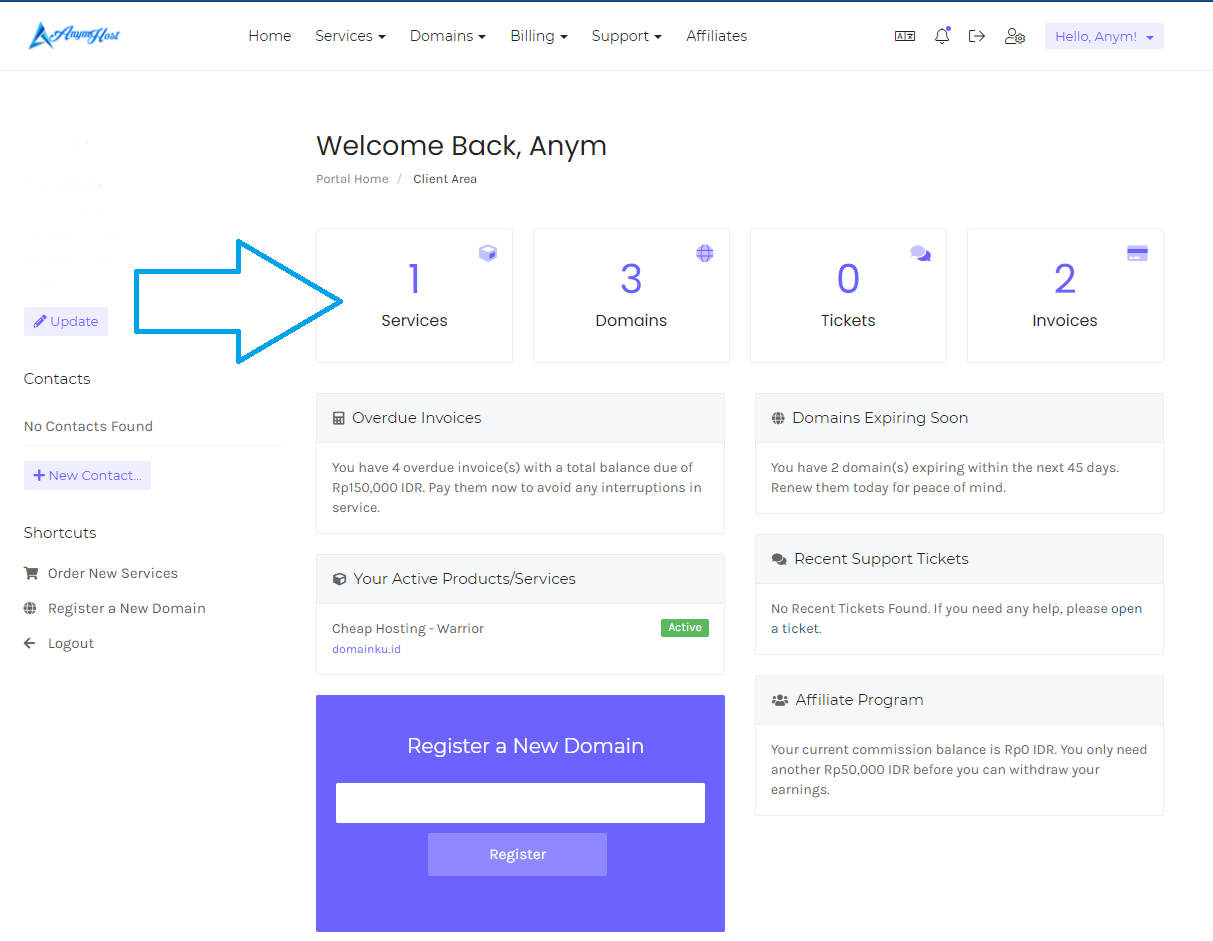This screenshot has width=1213, height=941.
Task: Expand the Hello, Anym! account dropdown
Action: [x=1103, y=35]
